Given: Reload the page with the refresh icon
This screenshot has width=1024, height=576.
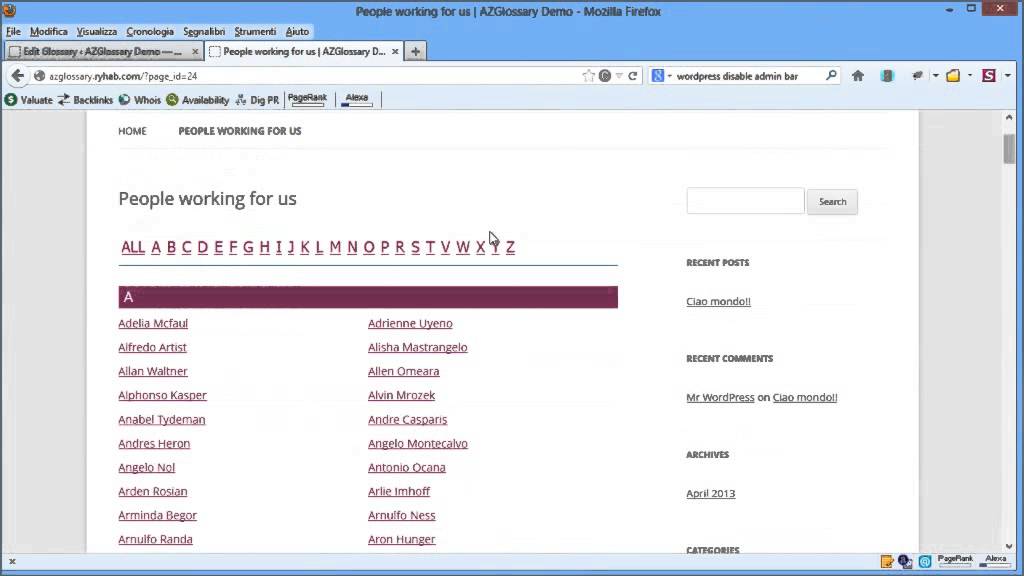Looking at the screenshot, I should (633, 76).
